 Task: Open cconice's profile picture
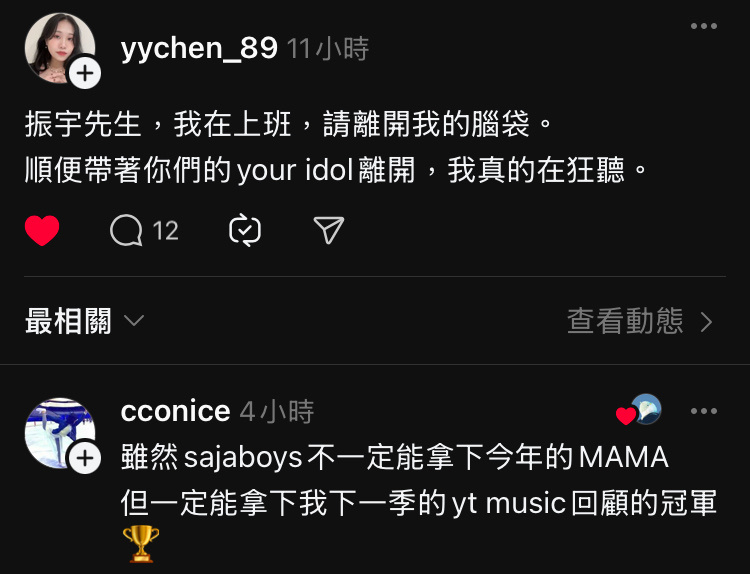tap(60, 433)
